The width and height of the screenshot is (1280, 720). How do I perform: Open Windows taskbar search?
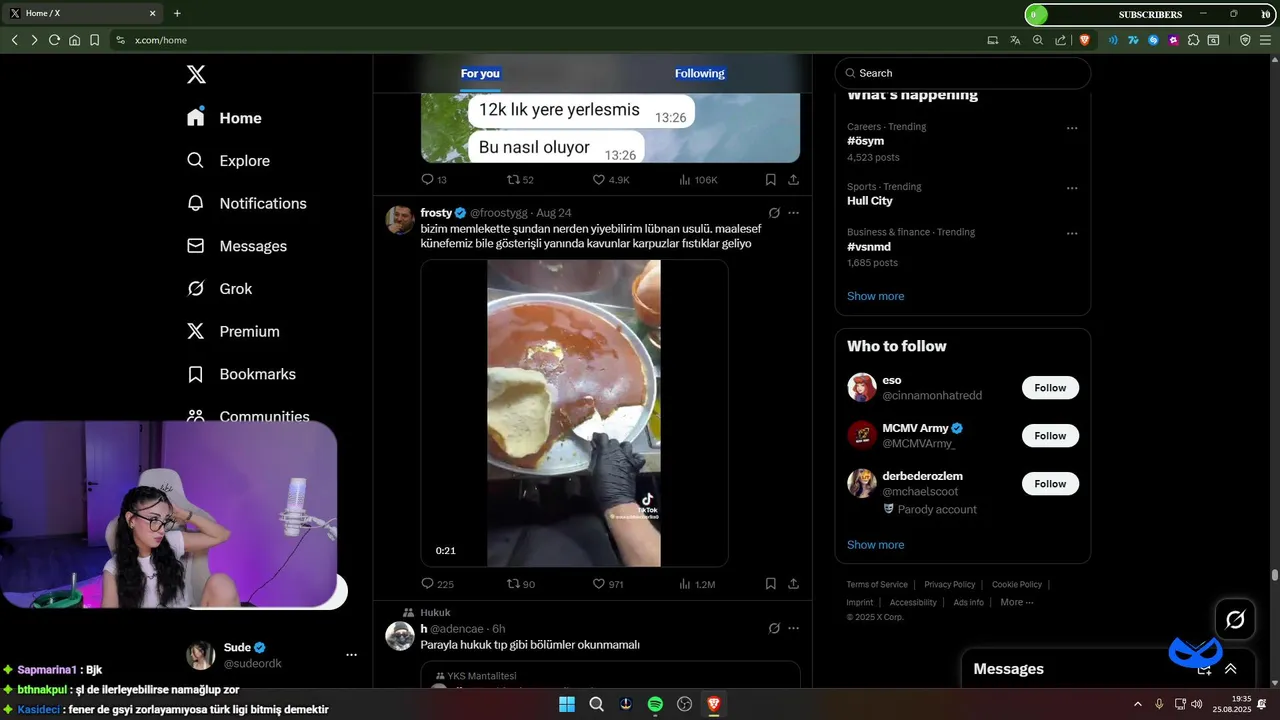pyautogui.click(x=596, y=704)
